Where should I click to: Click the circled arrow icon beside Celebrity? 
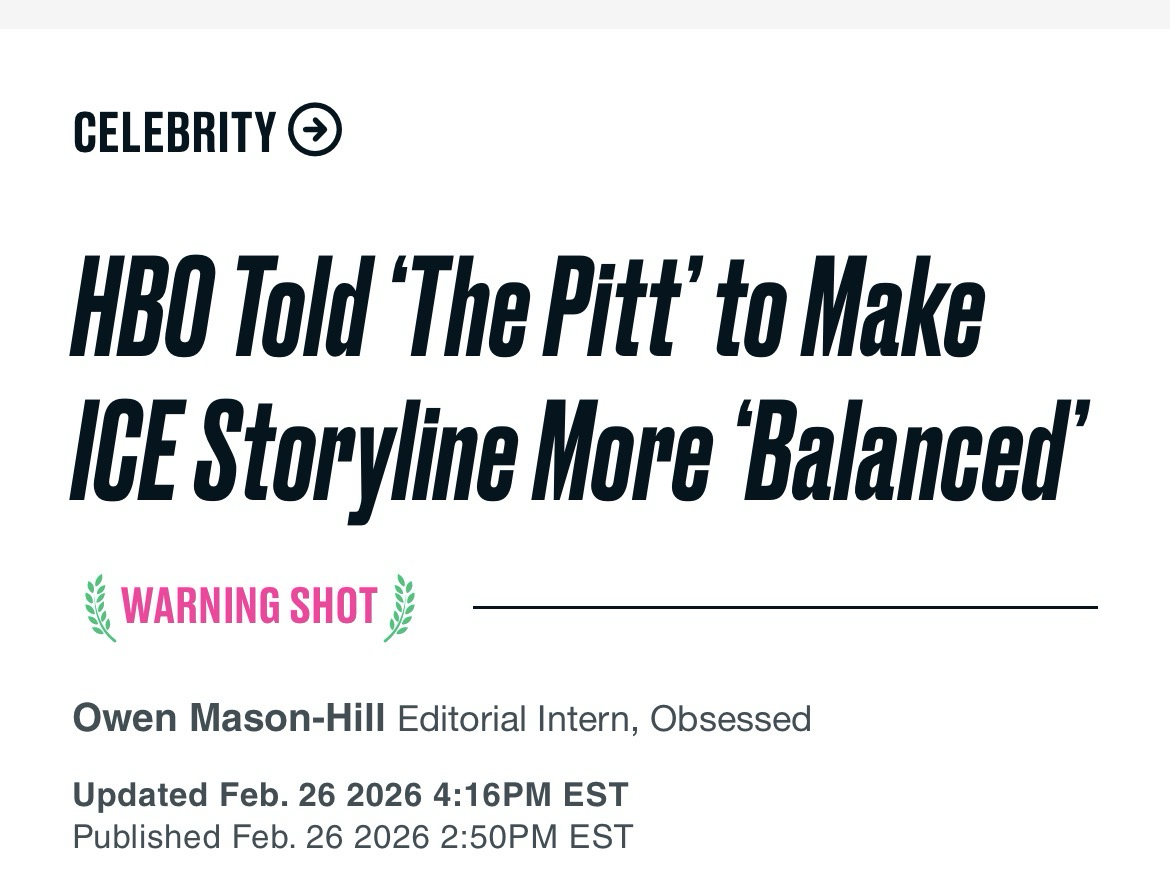click(315, 131)
